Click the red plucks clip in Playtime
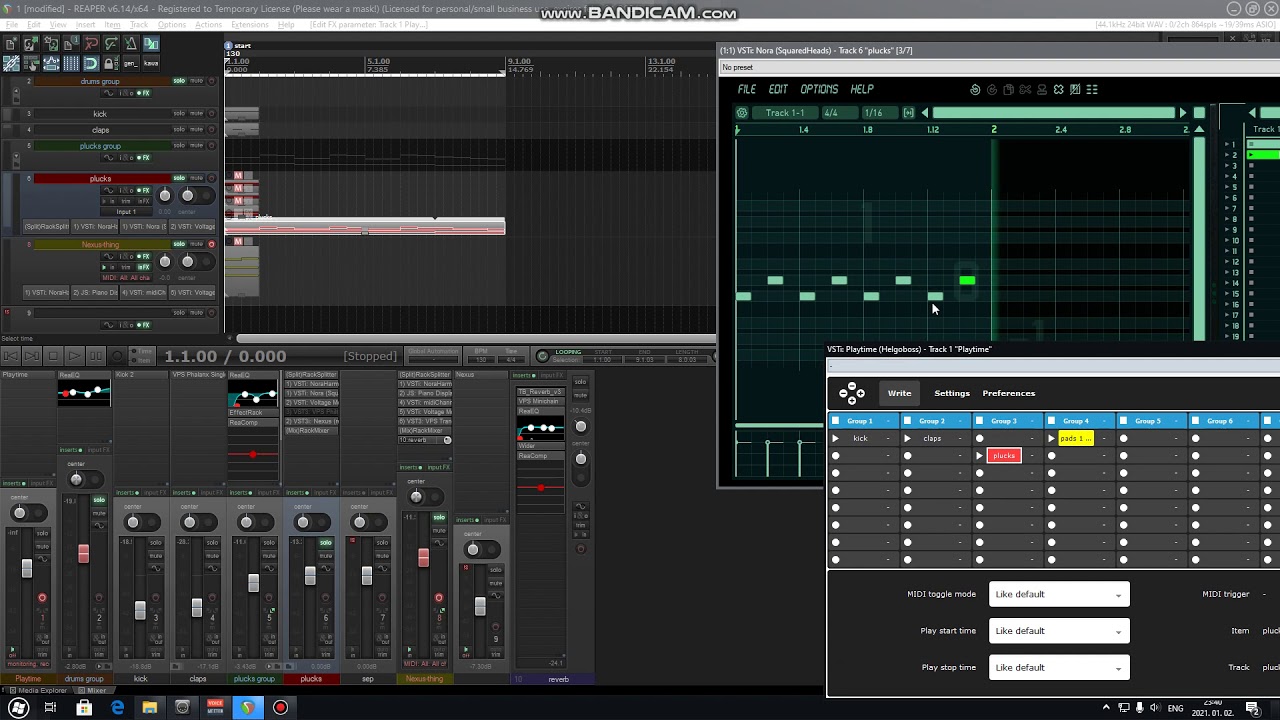 point(1004,456)
